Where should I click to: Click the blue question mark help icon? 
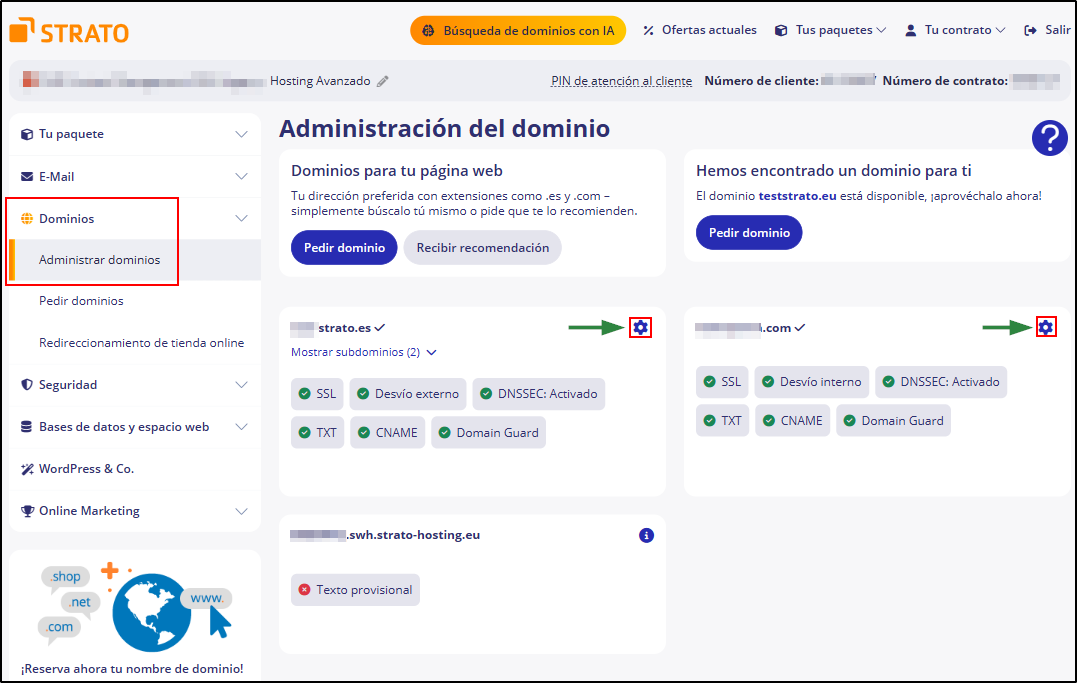pyautogui.click(x=1049, y=138)
